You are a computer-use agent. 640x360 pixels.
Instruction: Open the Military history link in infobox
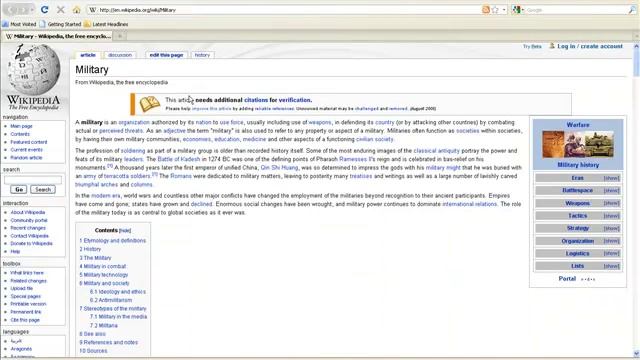point(578,165)
